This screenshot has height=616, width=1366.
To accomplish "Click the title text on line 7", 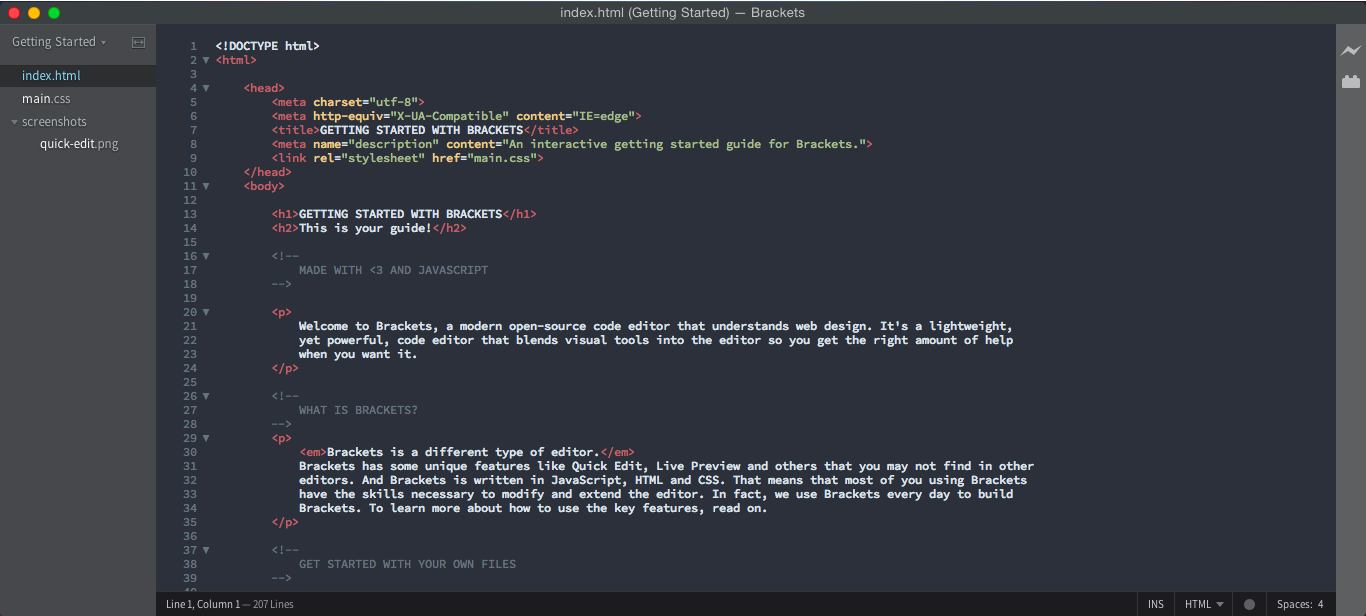I will (421, 130).
